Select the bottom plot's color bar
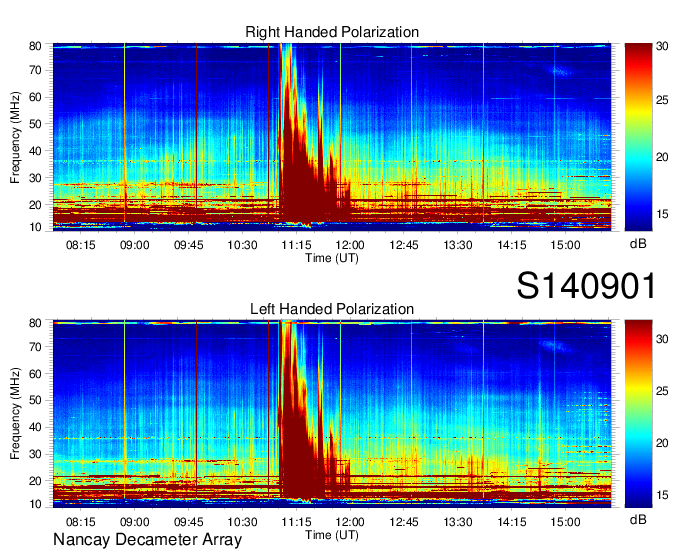This screenshot has width=680, height=552. [638, 414]
